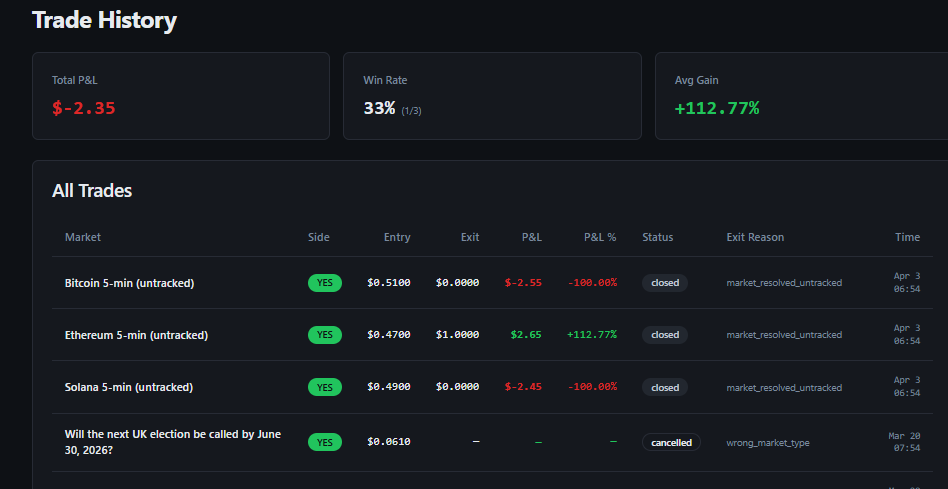
Task: Click the Apr 3 06:54 time in Solana row
Action: click(x=907, y=387)
